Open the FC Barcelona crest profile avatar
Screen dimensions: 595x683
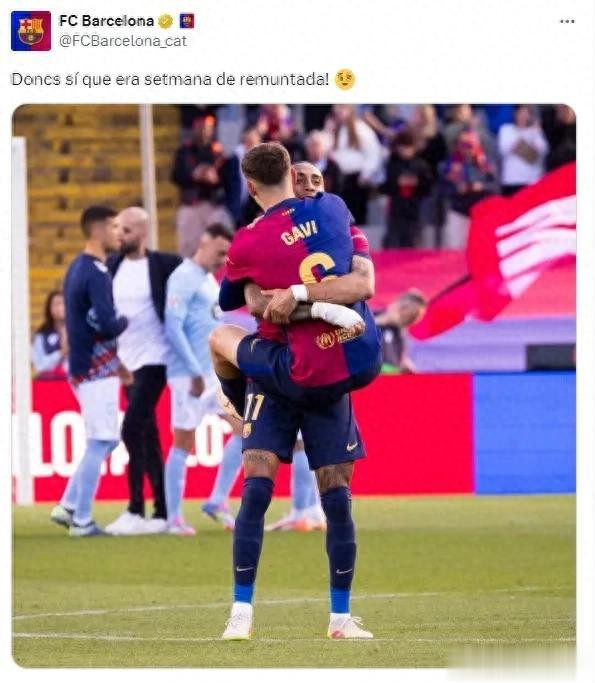31,31
